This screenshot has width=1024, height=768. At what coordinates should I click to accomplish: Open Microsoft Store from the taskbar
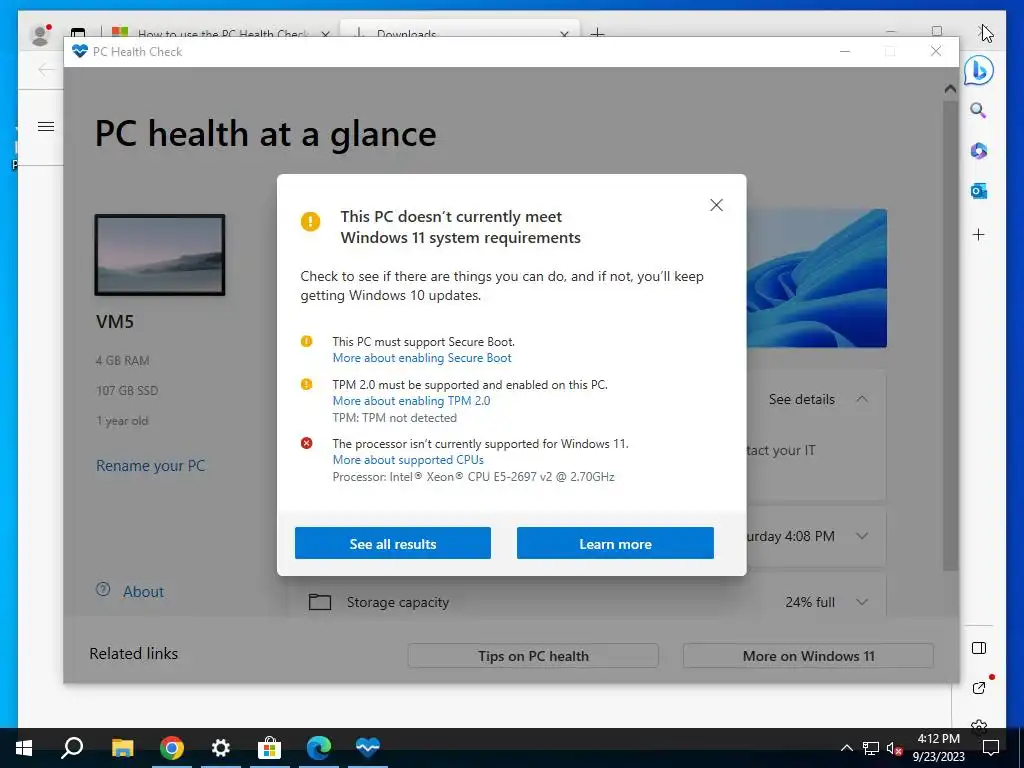click(269, 748)
